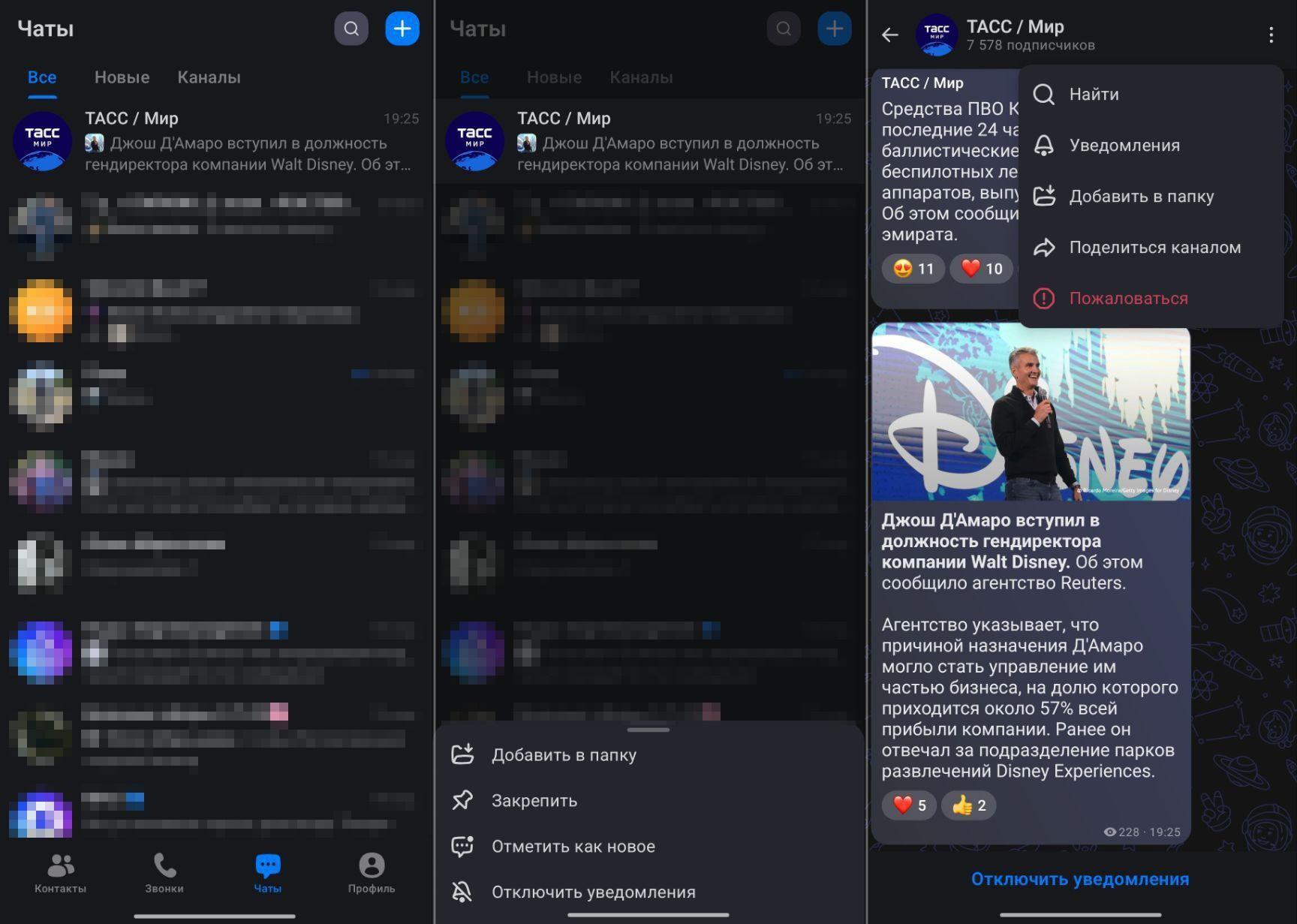The width and height of the screenshot is (1297, 924).
Task: Open the ТАСС / Мир channel avatar in header
Action: tap(937, 35)
